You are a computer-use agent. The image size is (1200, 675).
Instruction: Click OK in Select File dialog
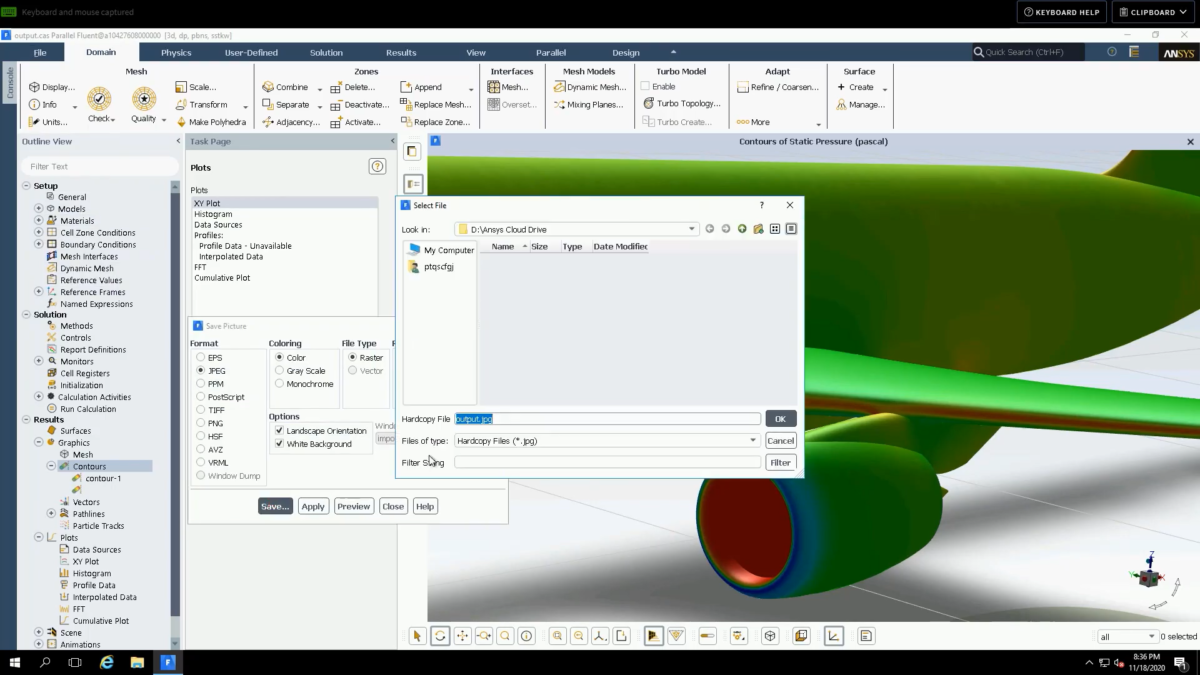pyautogui.click(x=781, y=419)
